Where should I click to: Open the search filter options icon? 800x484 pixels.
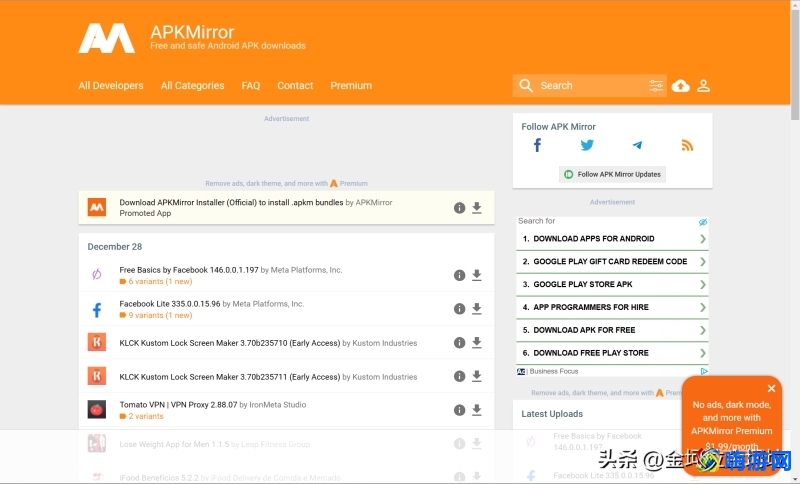(x=656, y=86)
